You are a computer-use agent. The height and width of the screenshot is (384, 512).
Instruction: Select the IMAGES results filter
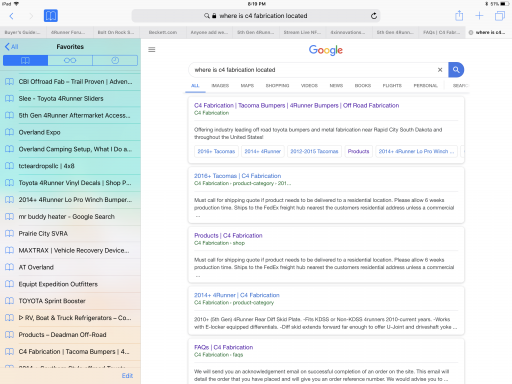[x=220, y=86]
